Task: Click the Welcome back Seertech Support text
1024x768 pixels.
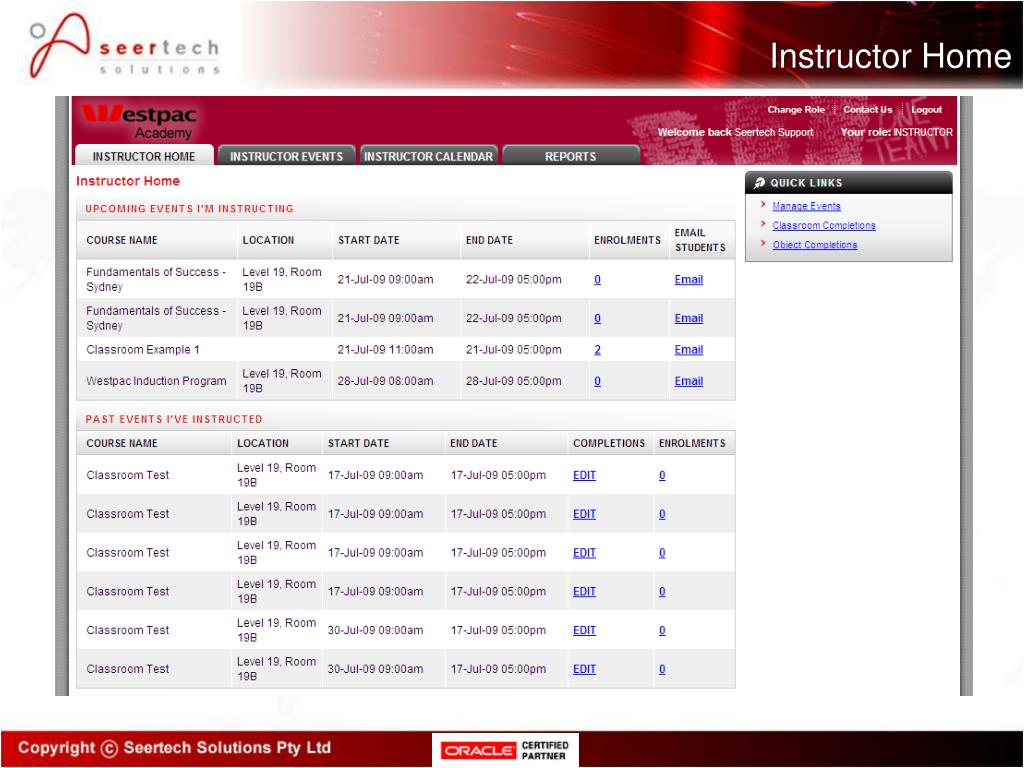Action: click(x=735, y=132)
